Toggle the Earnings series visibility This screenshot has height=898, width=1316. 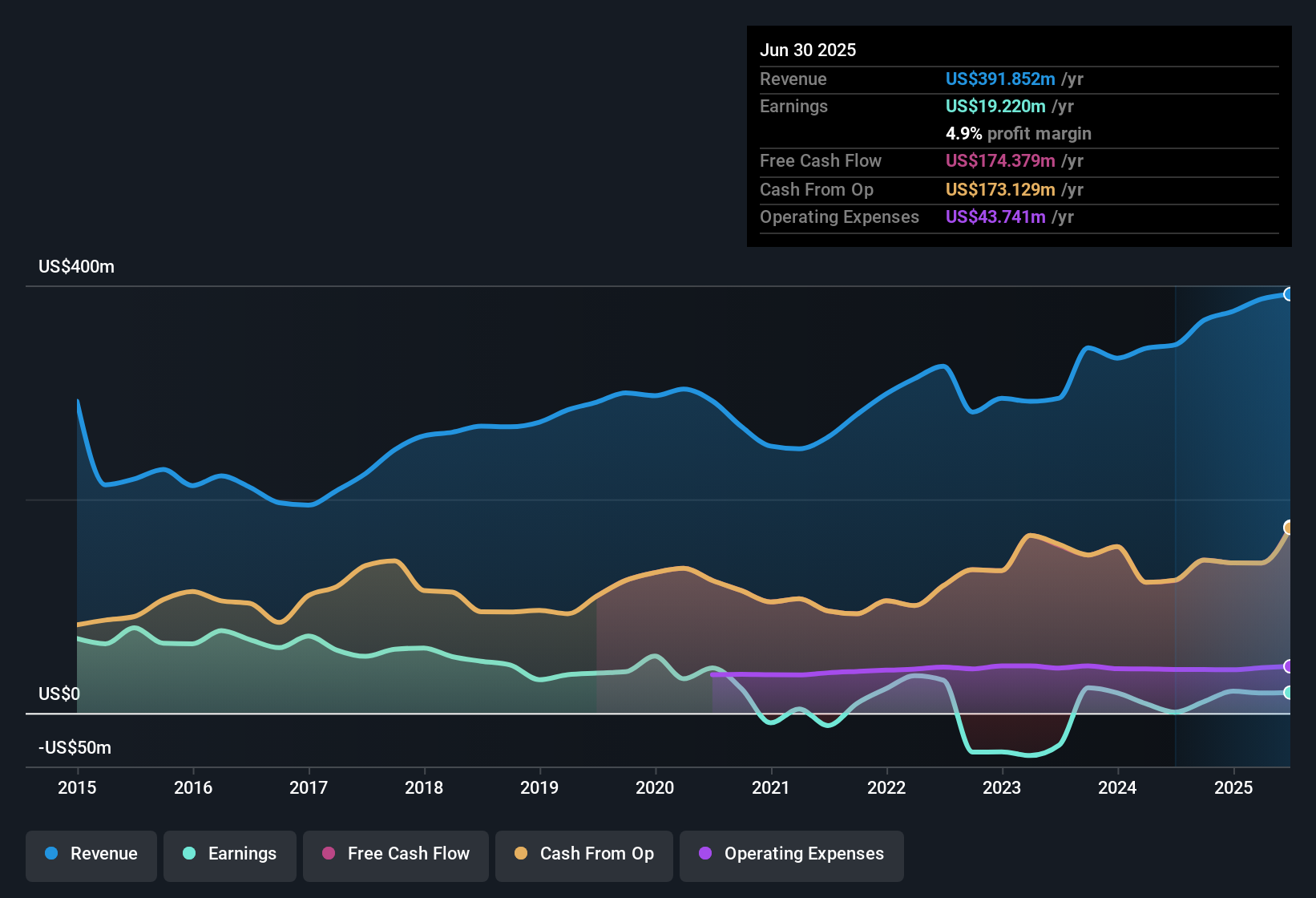coord(229,854)
